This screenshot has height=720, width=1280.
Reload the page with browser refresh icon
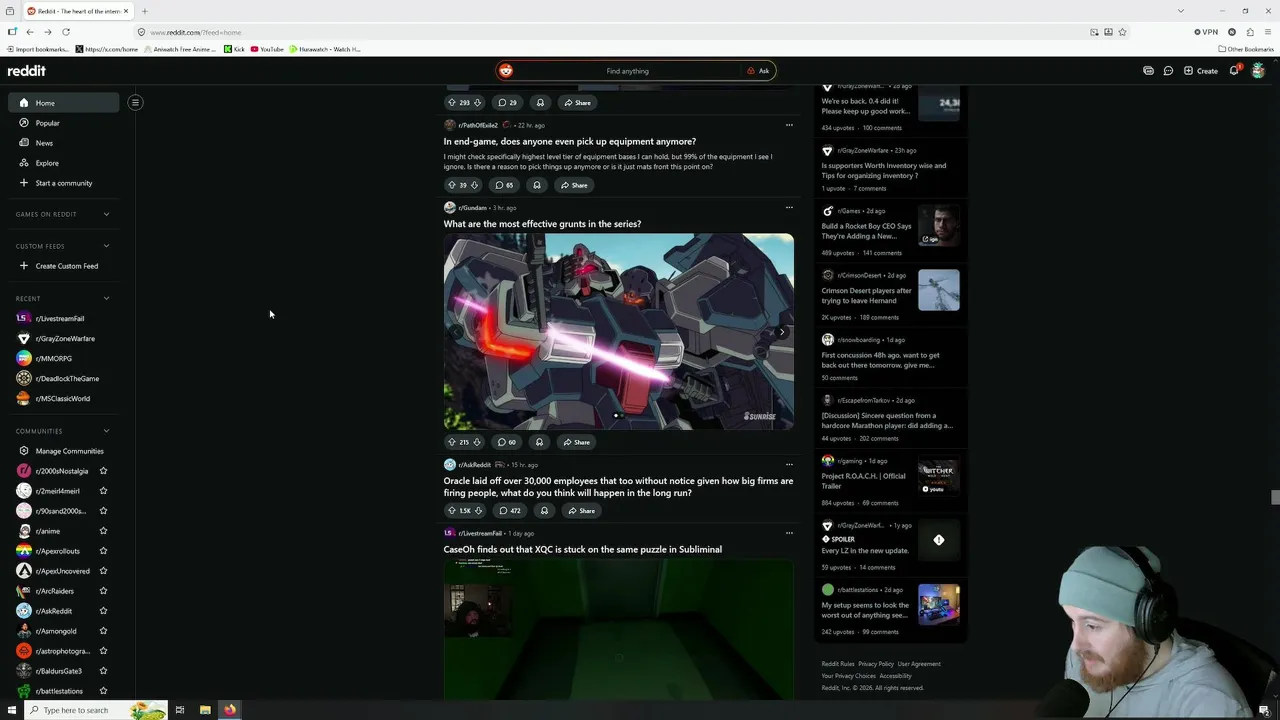pyautogui.click(x=66, y=32)
